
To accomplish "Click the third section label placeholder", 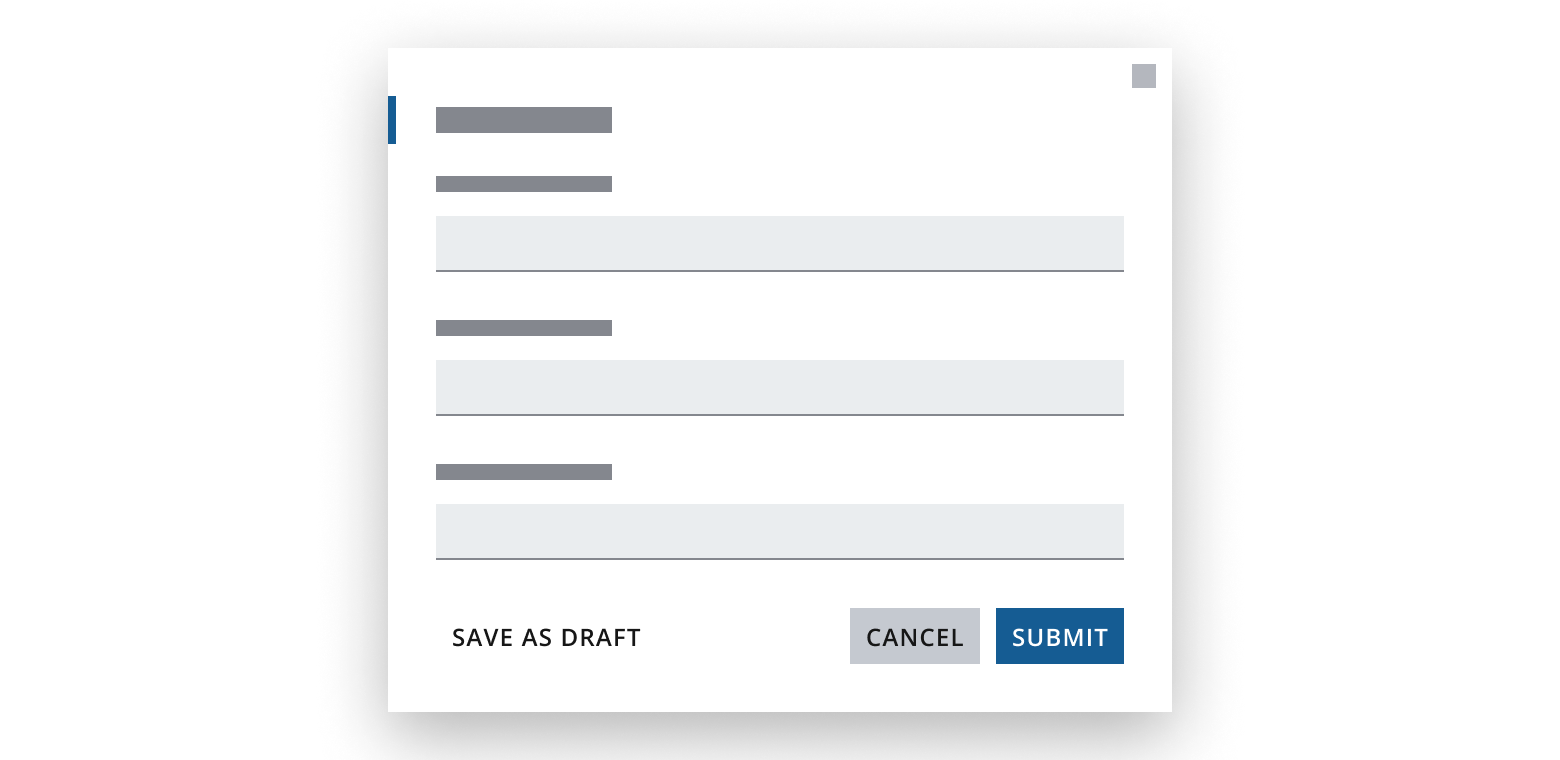I will 523,471.
